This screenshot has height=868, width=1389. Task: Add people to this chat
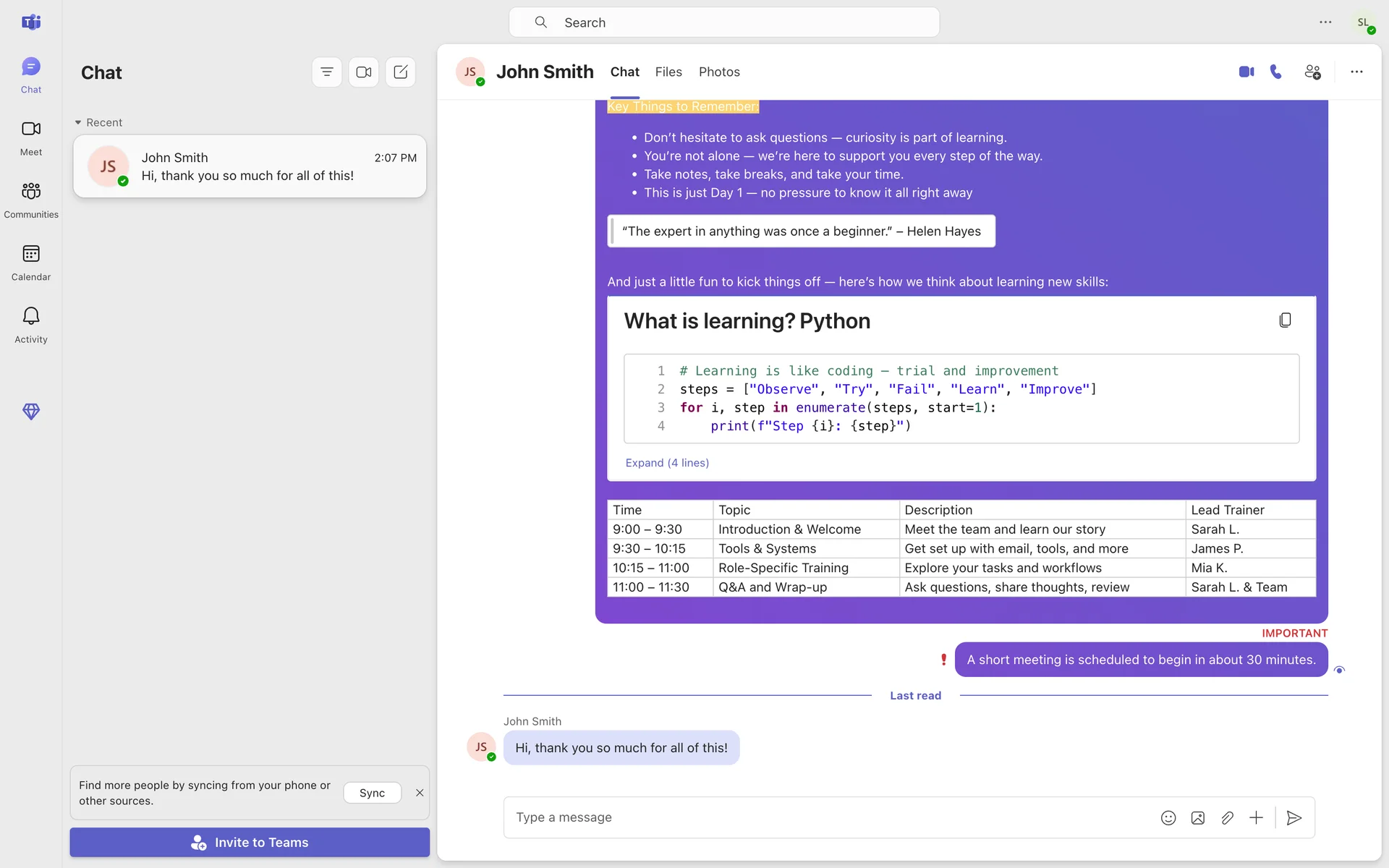[1312, 72]
